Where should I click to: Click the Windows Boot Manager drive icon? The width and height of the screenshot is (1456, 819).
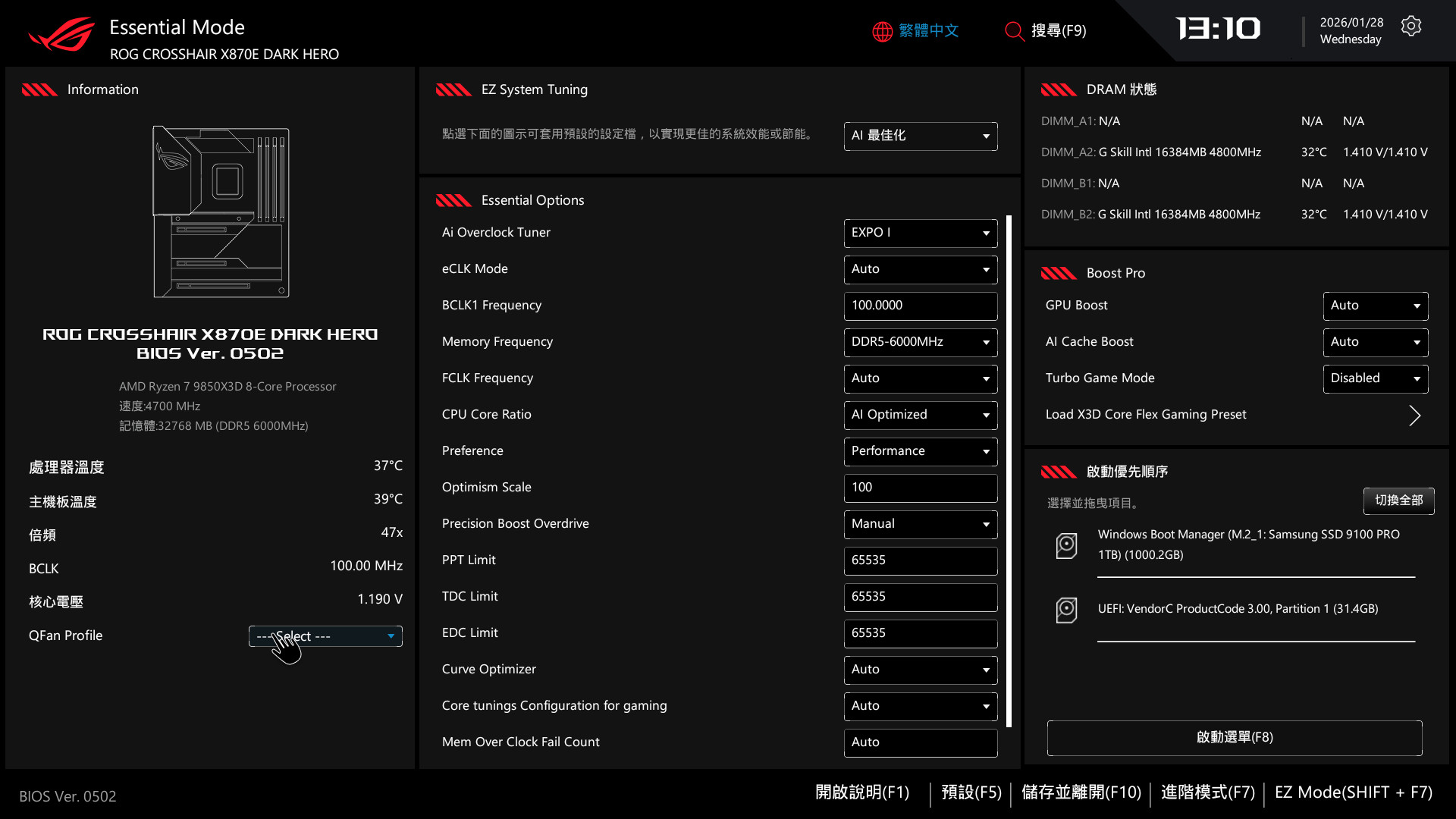(1066, 545)
